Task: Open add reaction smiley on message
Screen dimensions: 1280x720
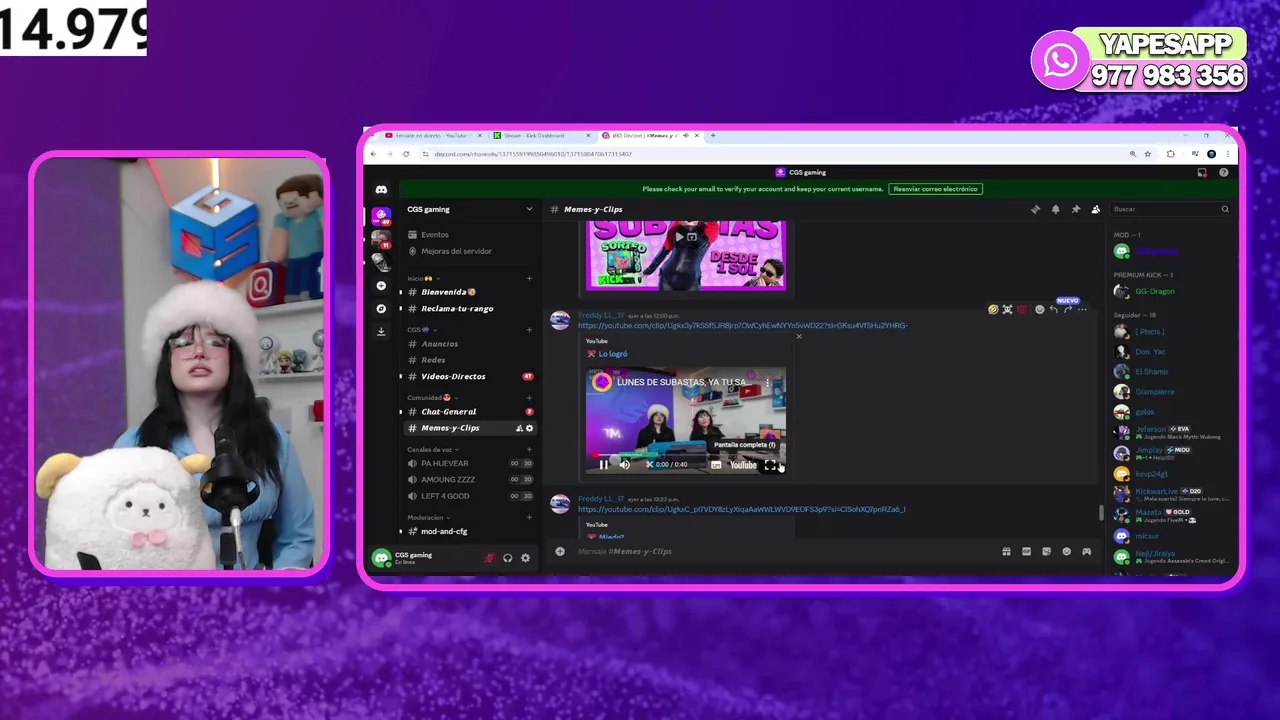Action: pyautogui.click(x=1040, y=309)
